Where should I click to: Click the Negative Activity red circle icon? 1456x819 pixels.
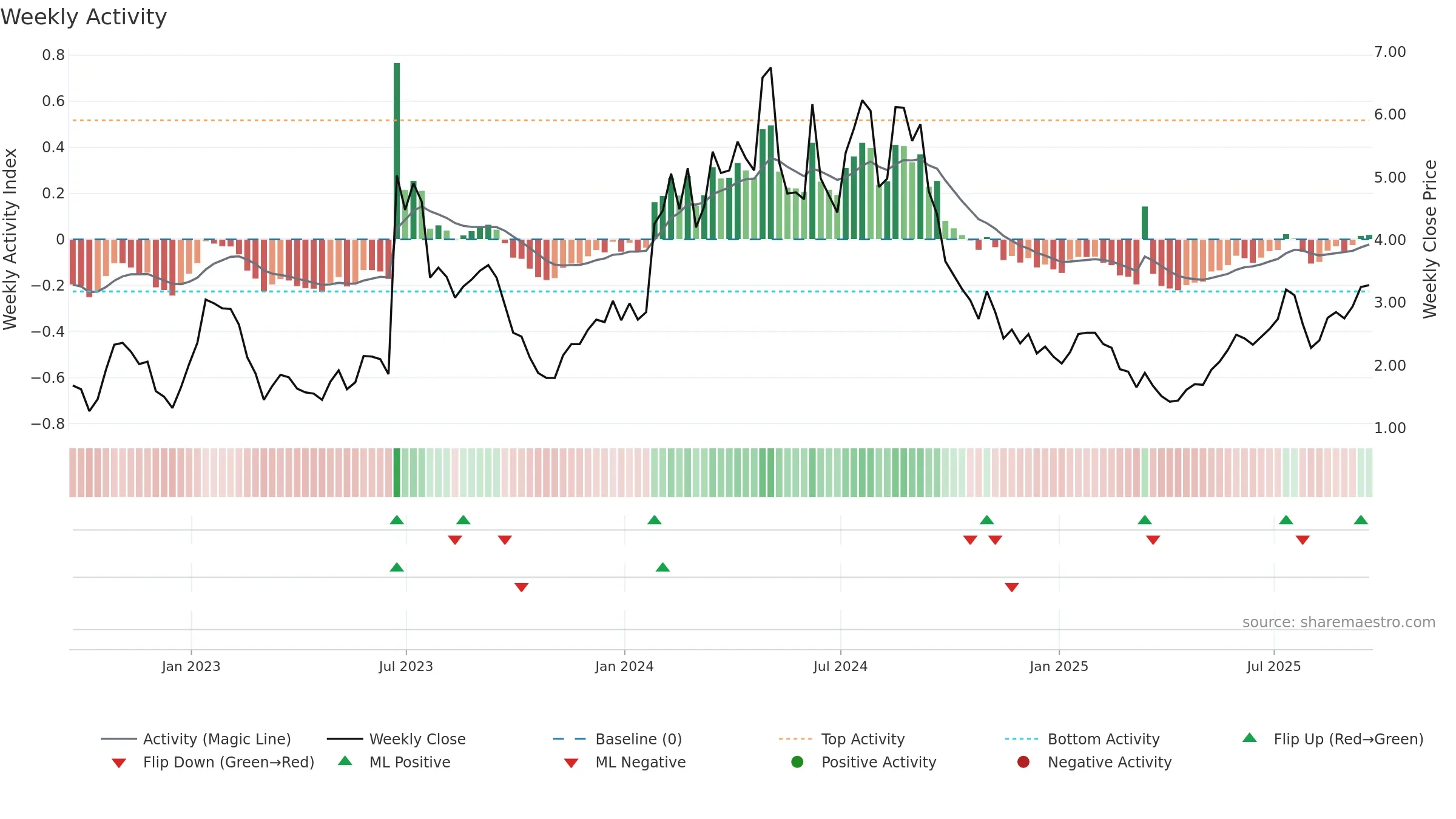click(x=1023, y=762)
